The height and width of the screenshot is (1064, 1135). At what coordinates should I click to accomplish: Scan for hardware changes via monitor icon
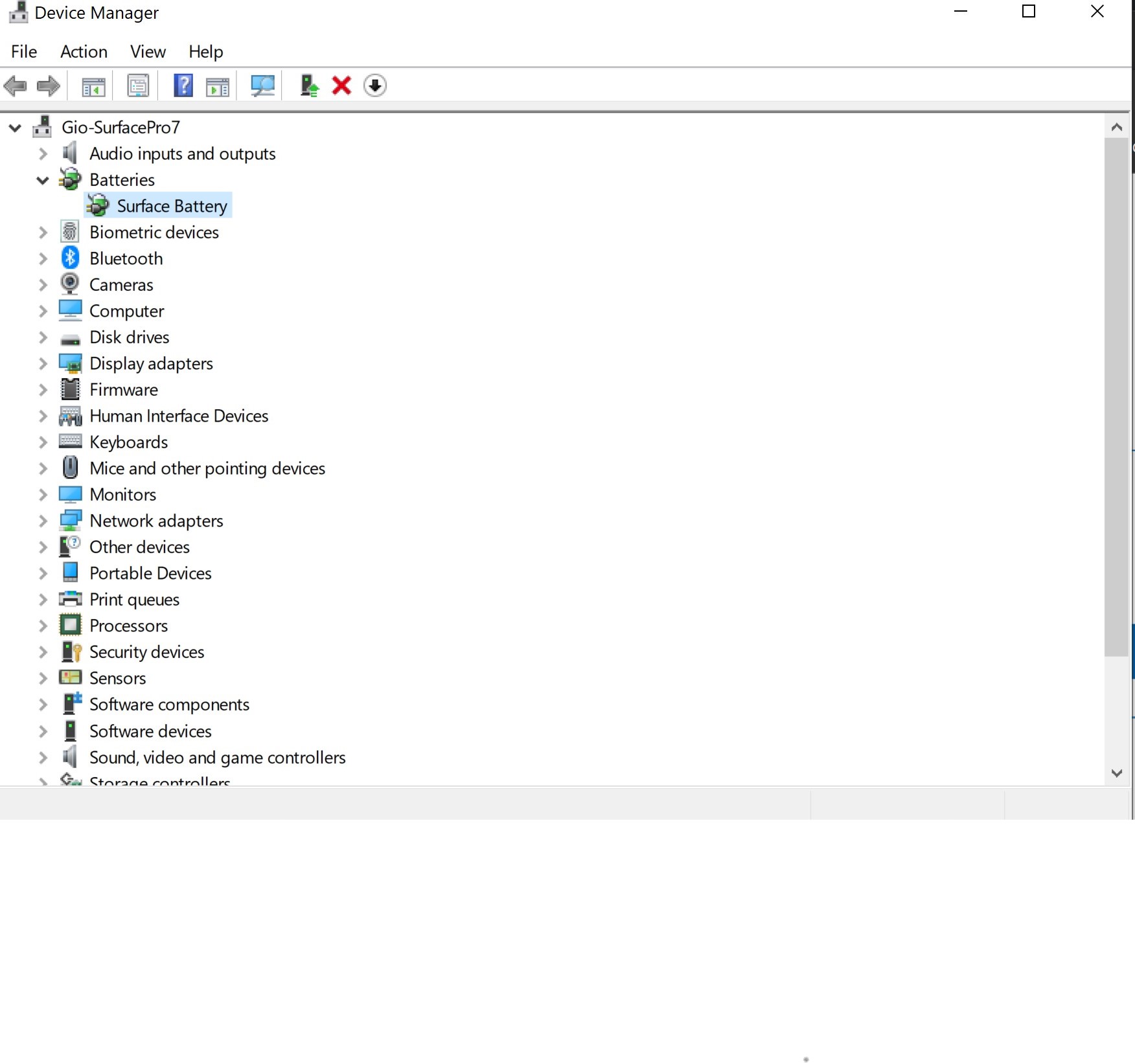(262, 85)
